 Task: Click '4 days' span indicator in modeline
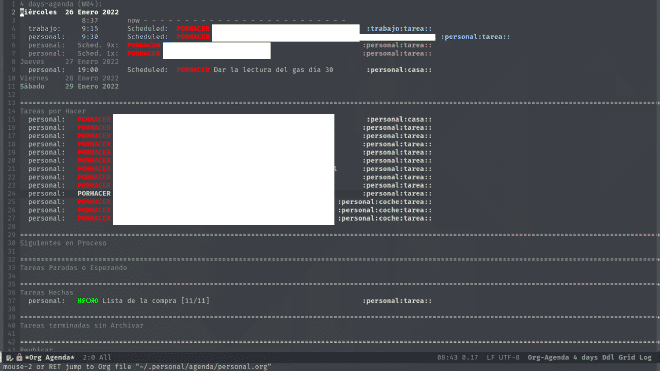(585, 358)
